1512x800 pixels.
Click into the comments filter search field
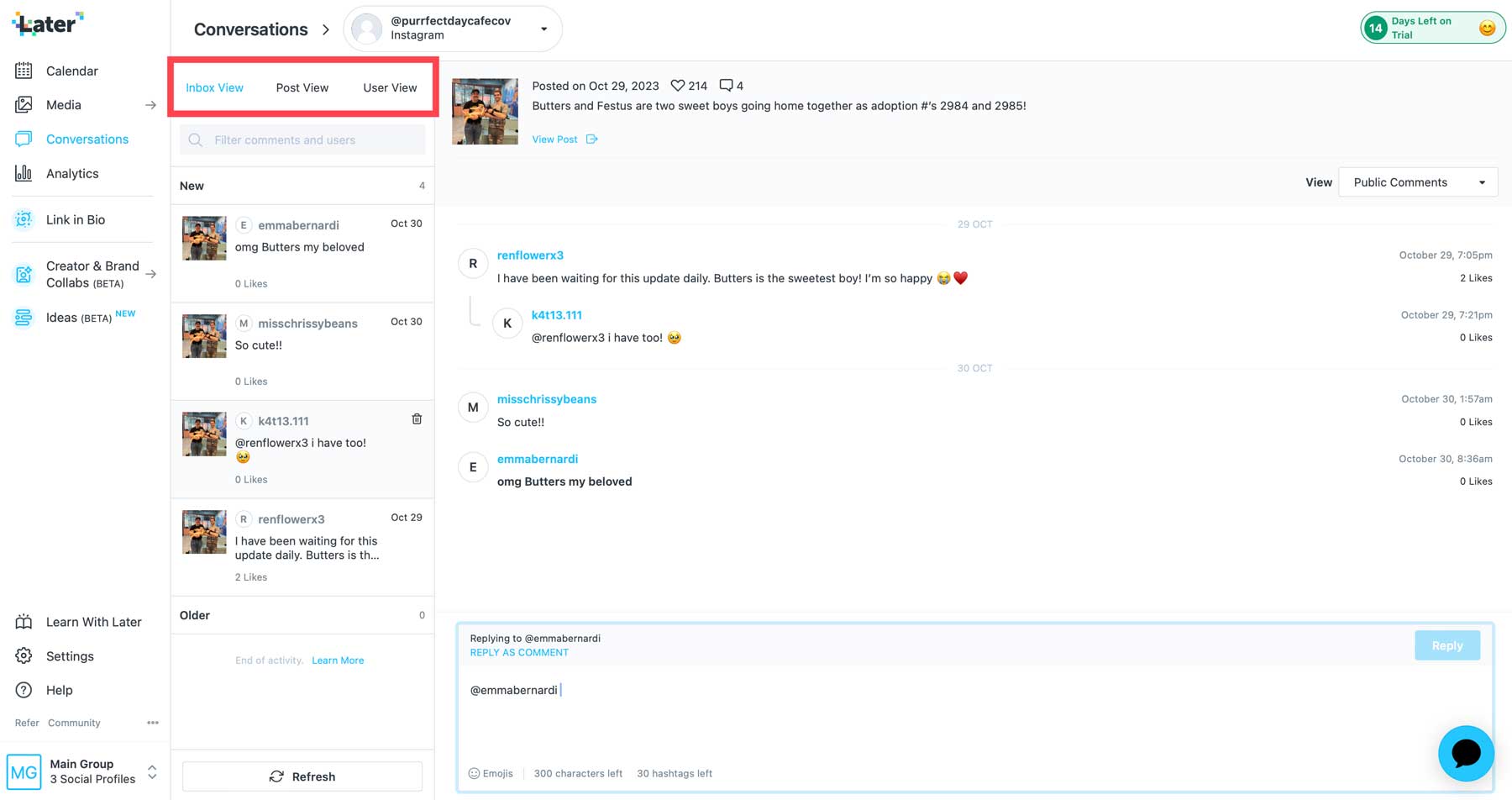point(302,139)
